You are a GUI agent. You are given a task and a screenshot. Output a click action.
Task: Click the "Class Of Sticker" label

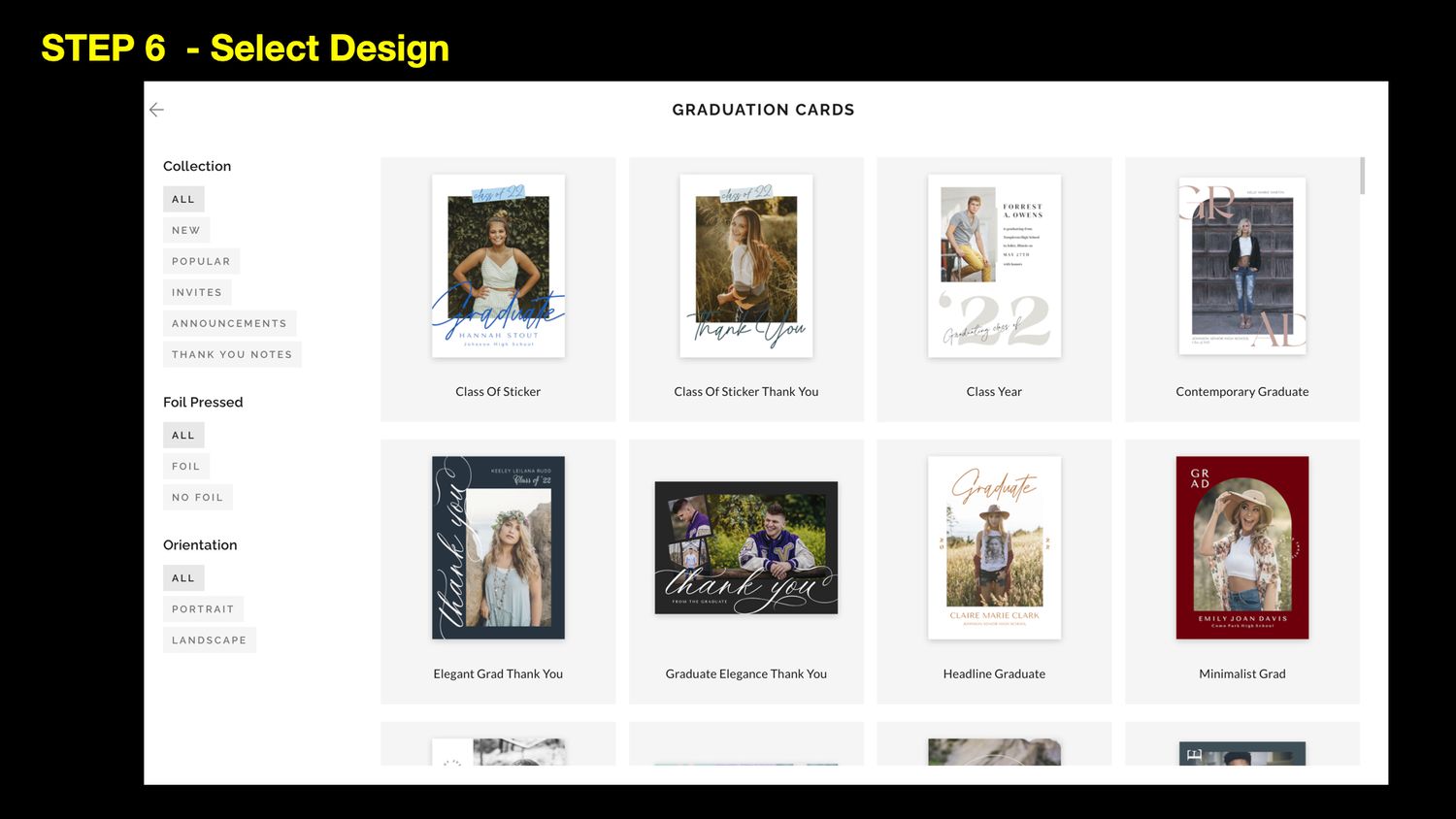coord(498,391)
